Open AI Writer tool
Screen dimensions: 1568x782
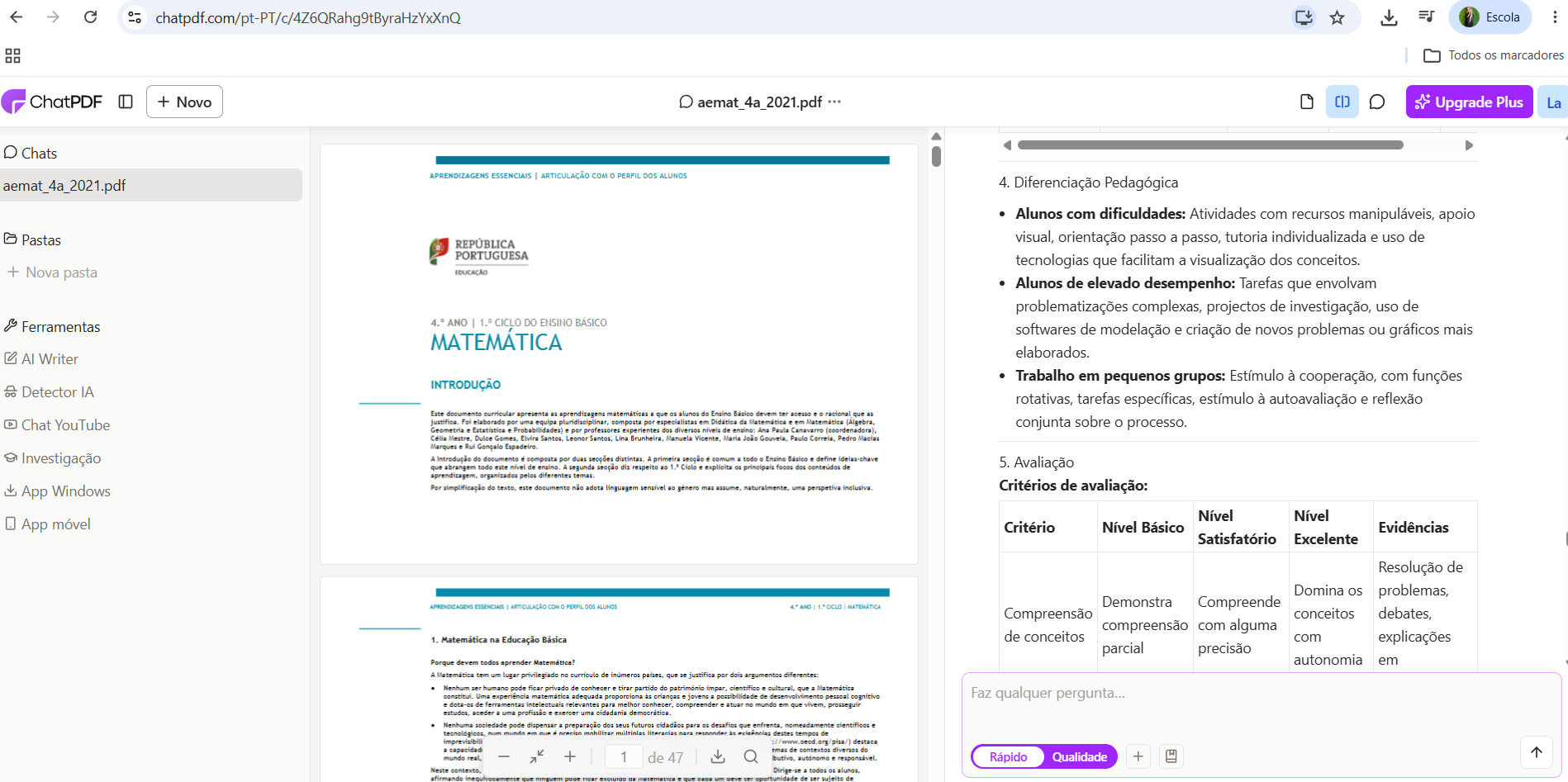click(41, 358)
